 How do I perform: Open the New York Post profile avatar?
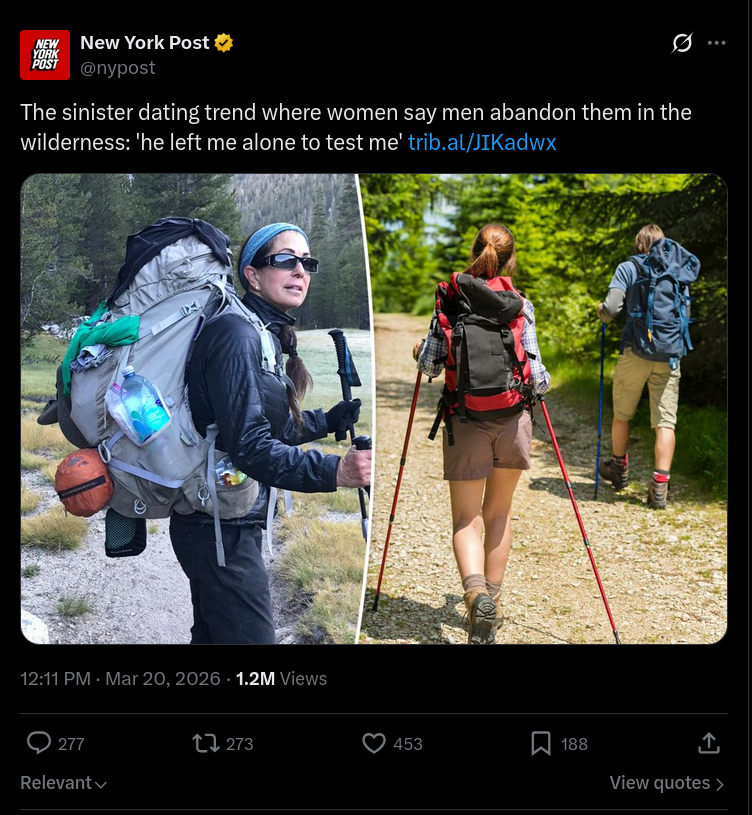click(x=45, y=55)
